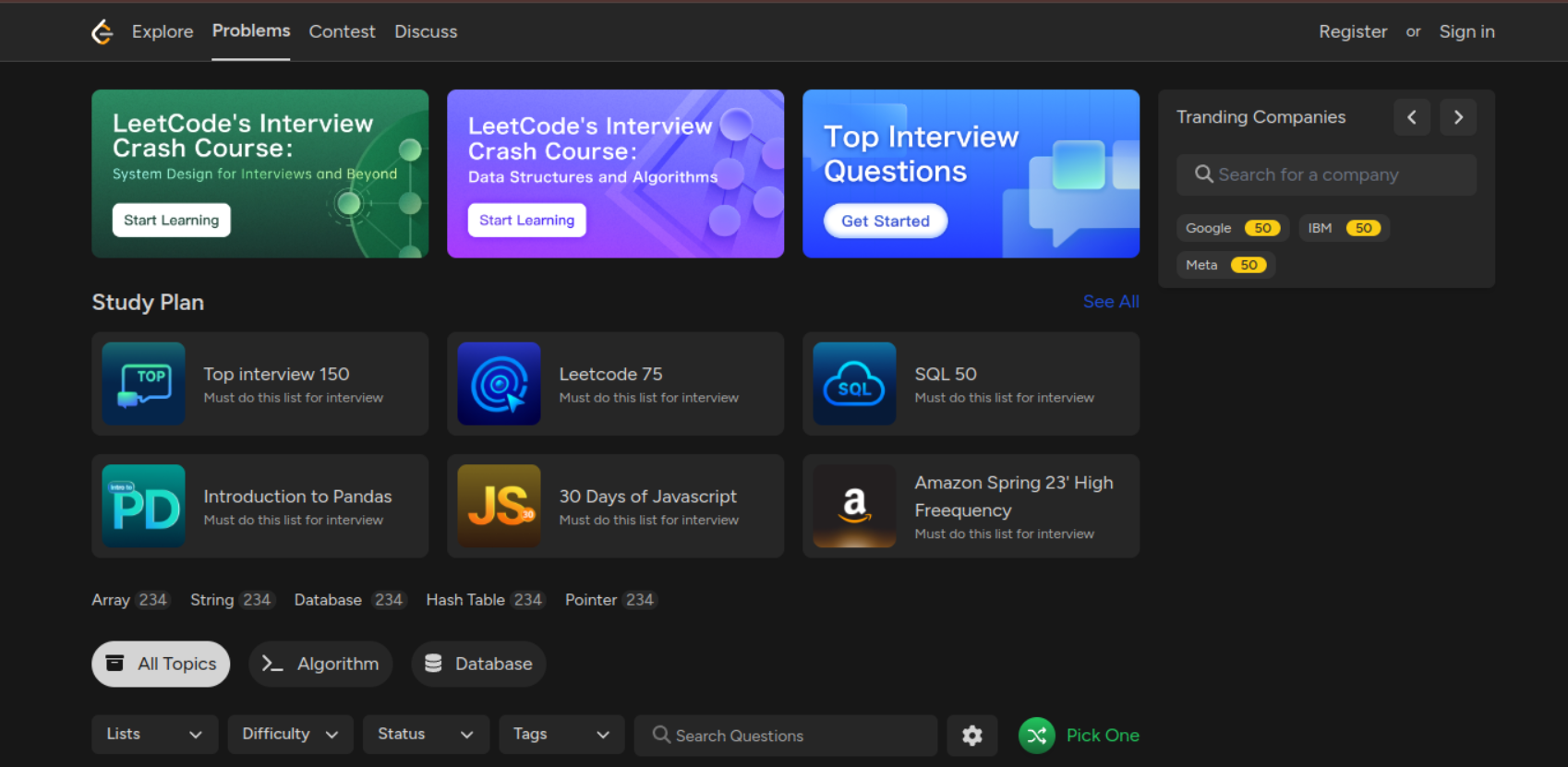Click the SQL 50 cloud icon
This screenshot has height=767, width=1568.
(x=854, y=384)
